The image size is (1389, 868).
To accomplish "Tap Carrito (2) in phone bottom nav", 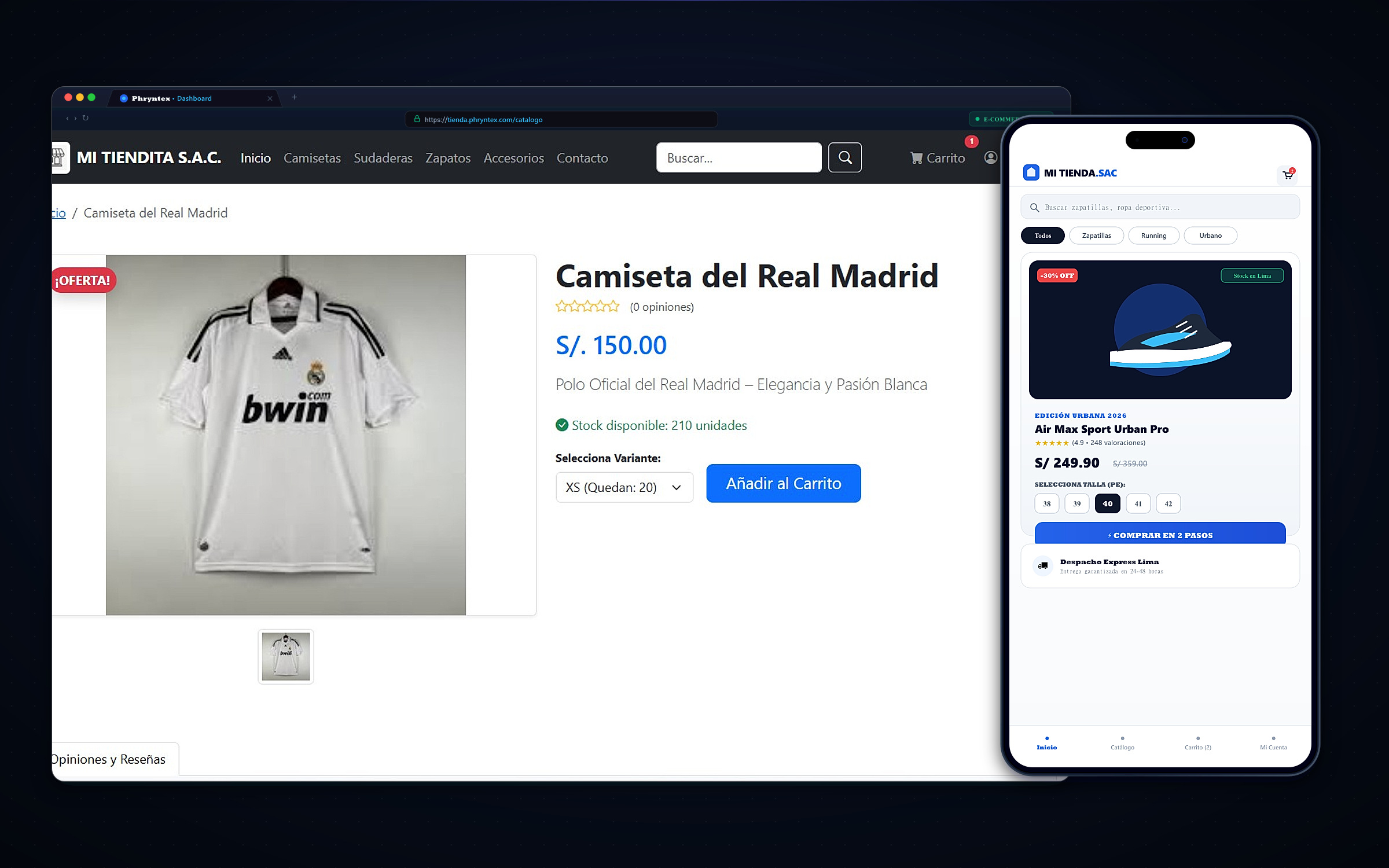I will (x=1197, y=744).
